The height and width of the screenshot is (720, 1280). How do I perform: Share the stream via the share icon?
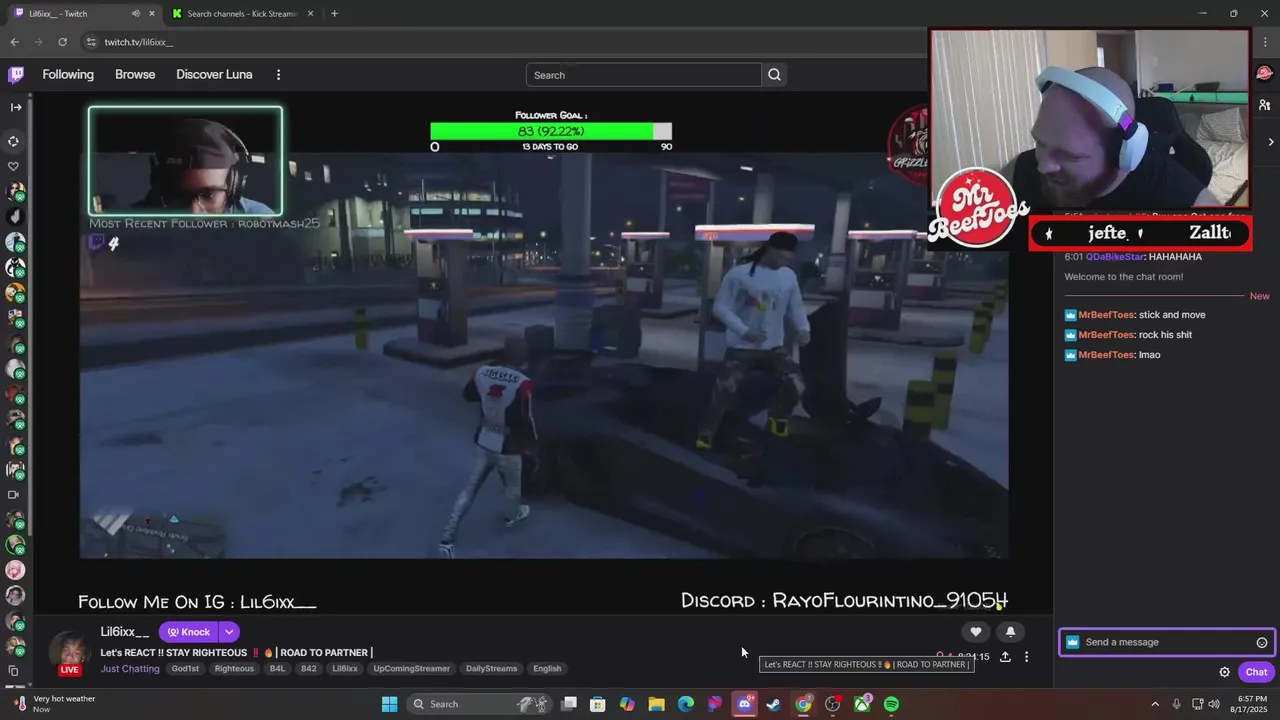coord(1005,657)
